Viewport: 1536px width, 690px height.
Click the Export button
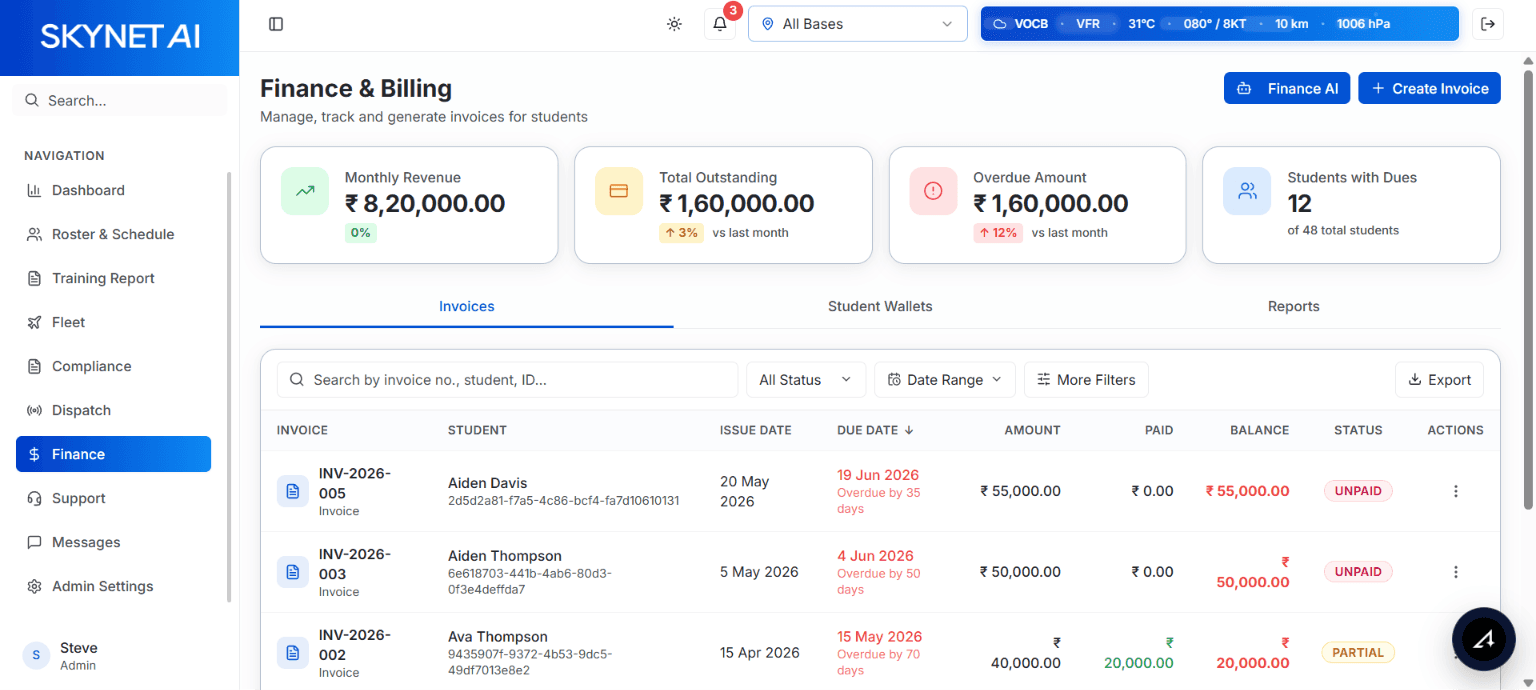[x=1439, y=380]
